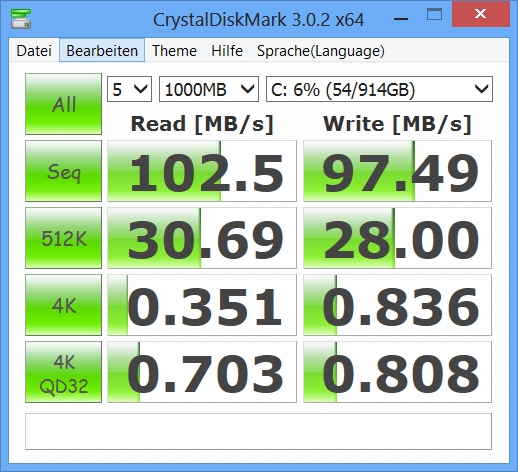Screen dimensions: 518x472
Task: Click the Read [MB/s] column header
Action: point(202,124)
